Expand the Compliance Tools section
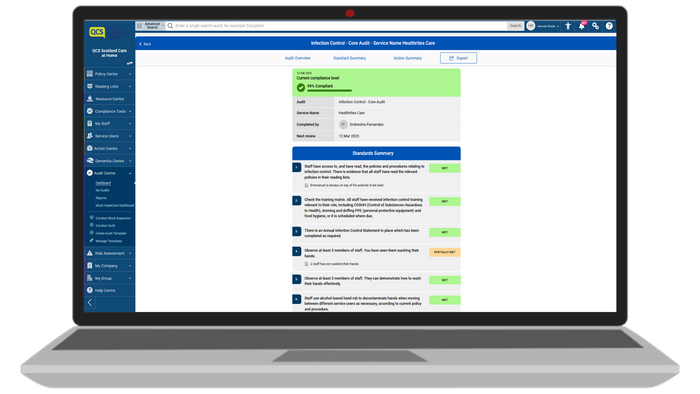The height and width of the screenshot is (394, 700). [109, 111]
